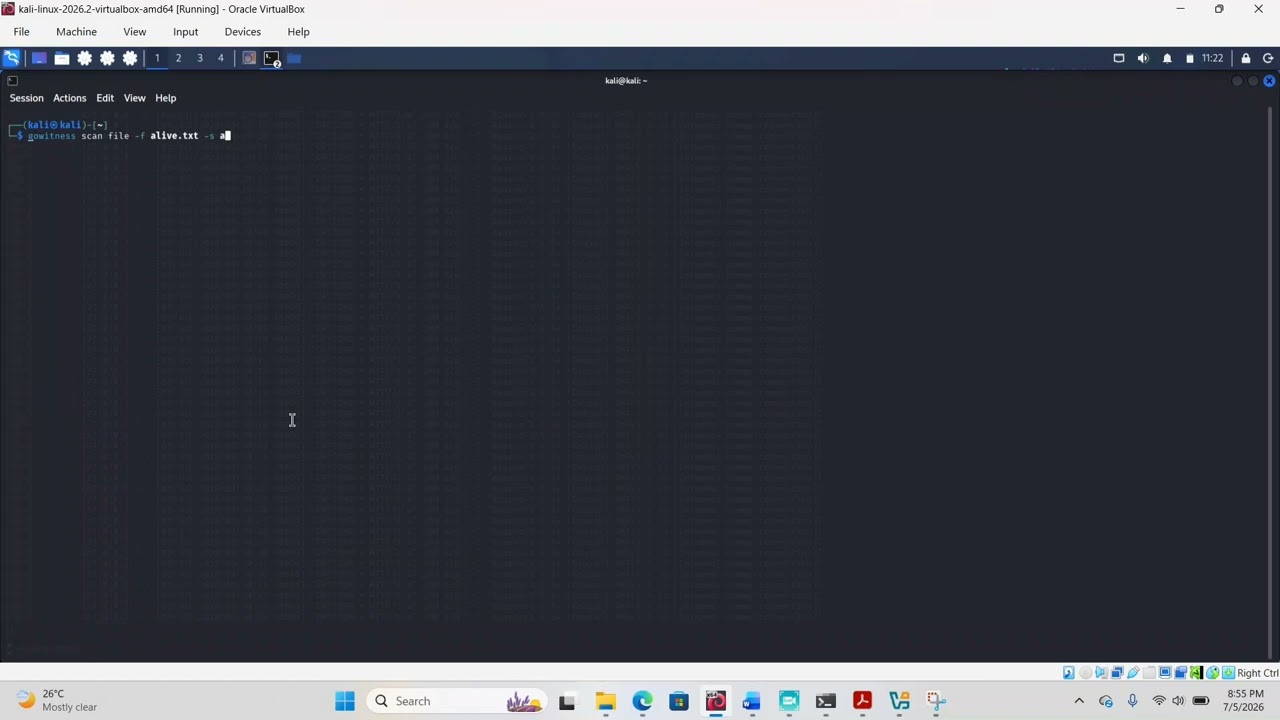This screenshot has width=1280, height=720.
Task: Switch to workspace 2
Action: click(x=178, y=58)
